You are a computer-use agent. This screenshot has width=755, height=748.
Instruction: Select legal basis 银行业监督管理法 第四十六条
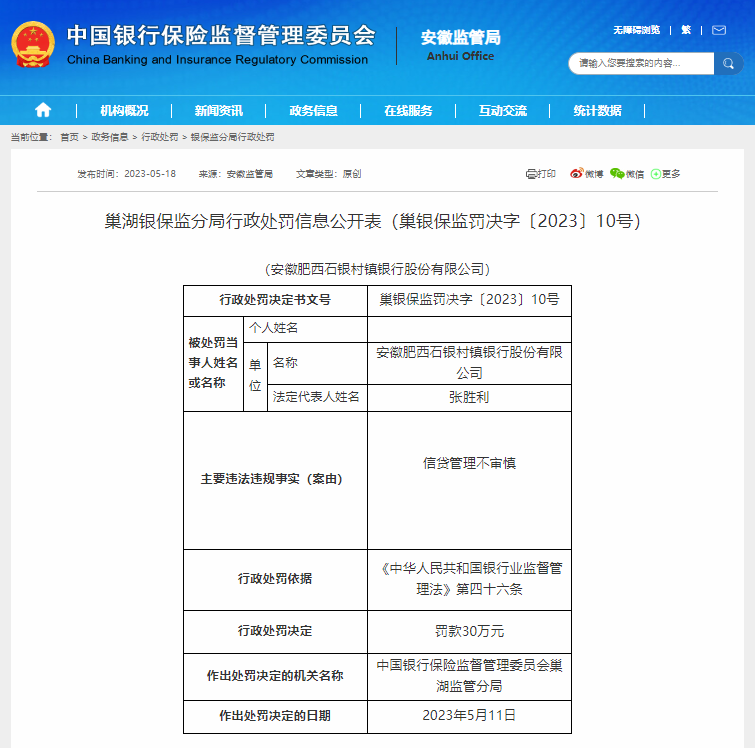coord(469,579)
